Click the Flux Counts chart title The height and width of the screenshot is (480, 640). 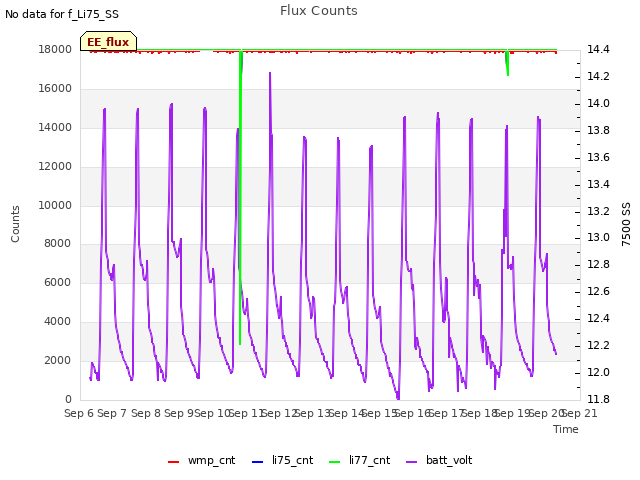click(319, 11)
